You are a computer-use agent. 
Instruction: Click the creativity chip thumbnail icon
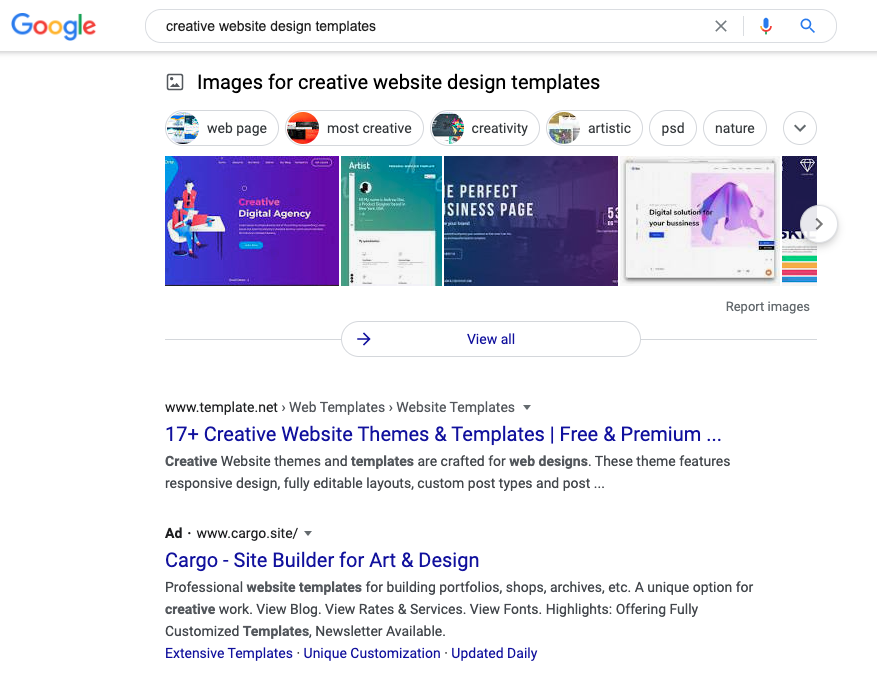447,128
